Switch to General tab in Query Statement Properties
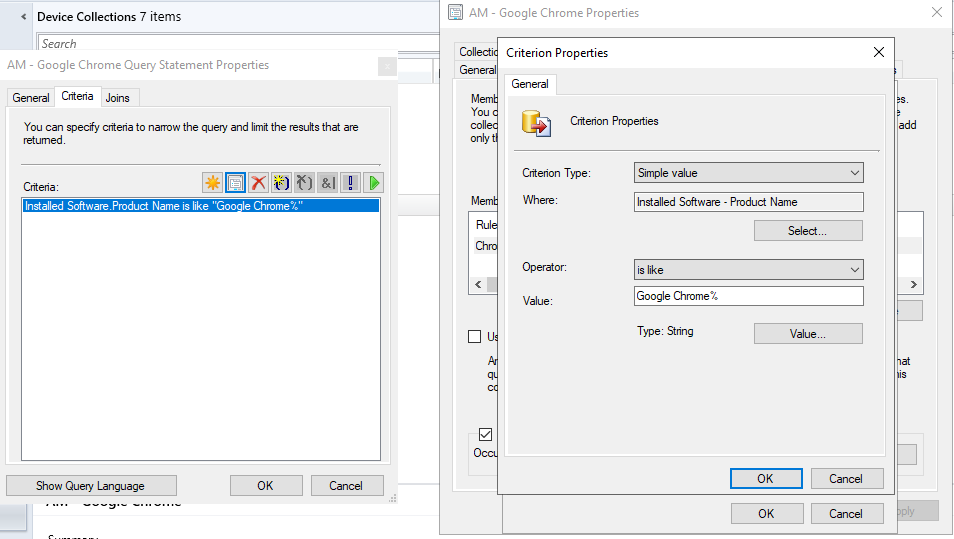Viewport: 954px width, 539px height. (31, 98)
